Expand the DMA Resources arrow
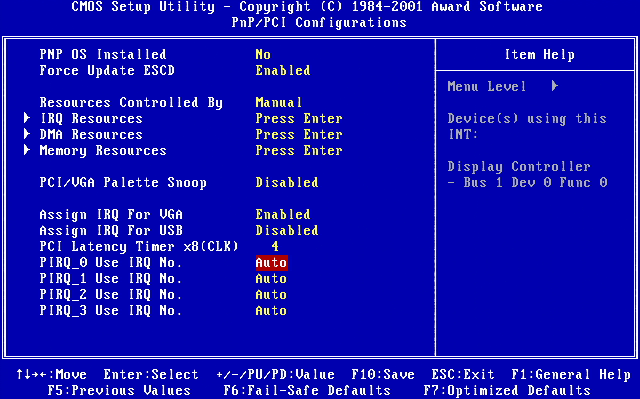640x399 pixels. click(27, 134)
